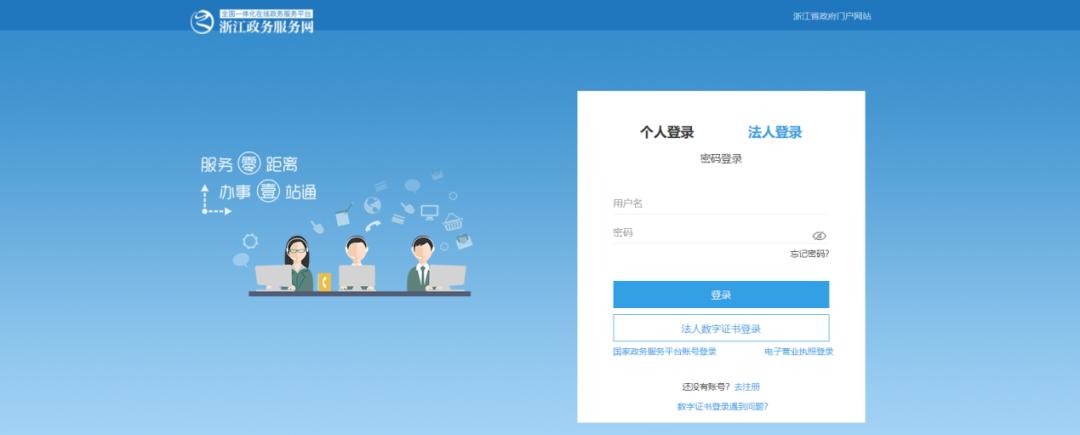The height and width of the screenshot is (435, 1080).
Task: Focus the 用户名 input field
Action: click(x=720, y=203)
